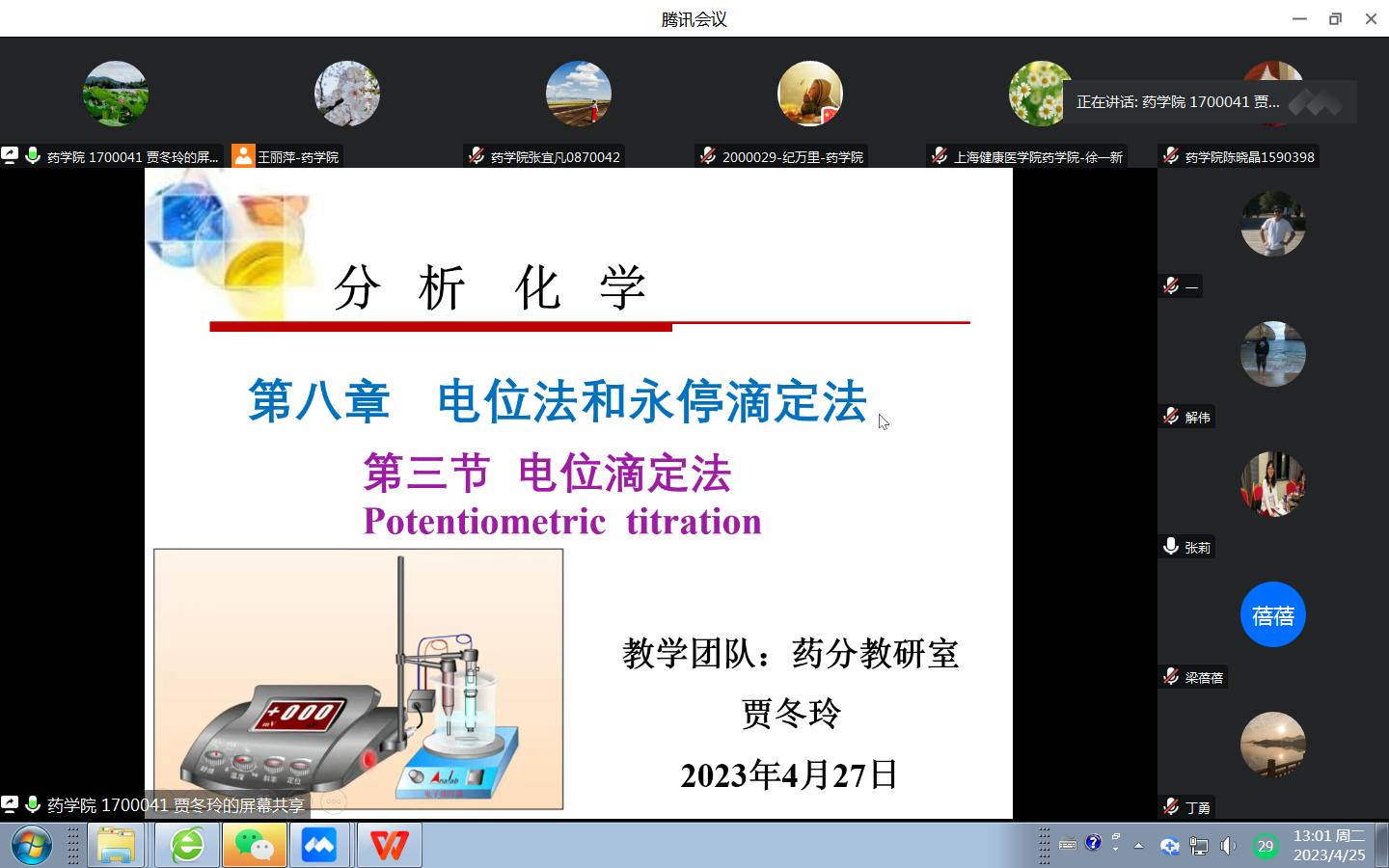Toggle muted mic icon for 解伟
This screenshot has width=1389, height=868.
1171,417
